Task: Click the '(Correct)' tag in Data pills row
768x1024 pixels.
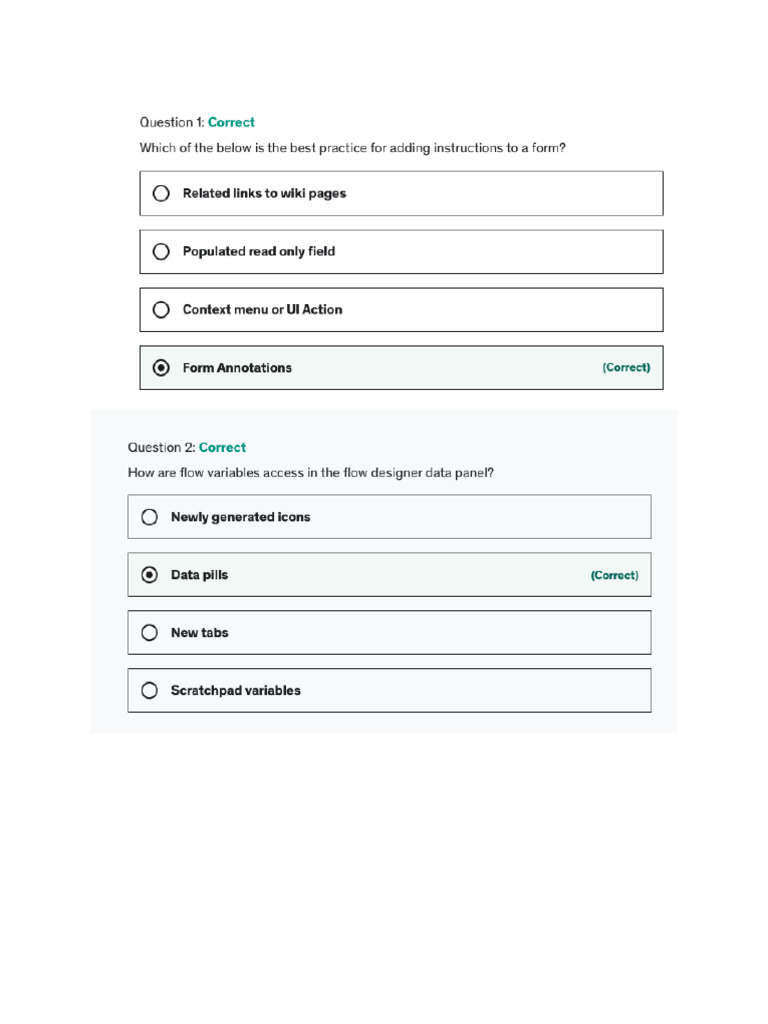Action: tap(615, 575)
